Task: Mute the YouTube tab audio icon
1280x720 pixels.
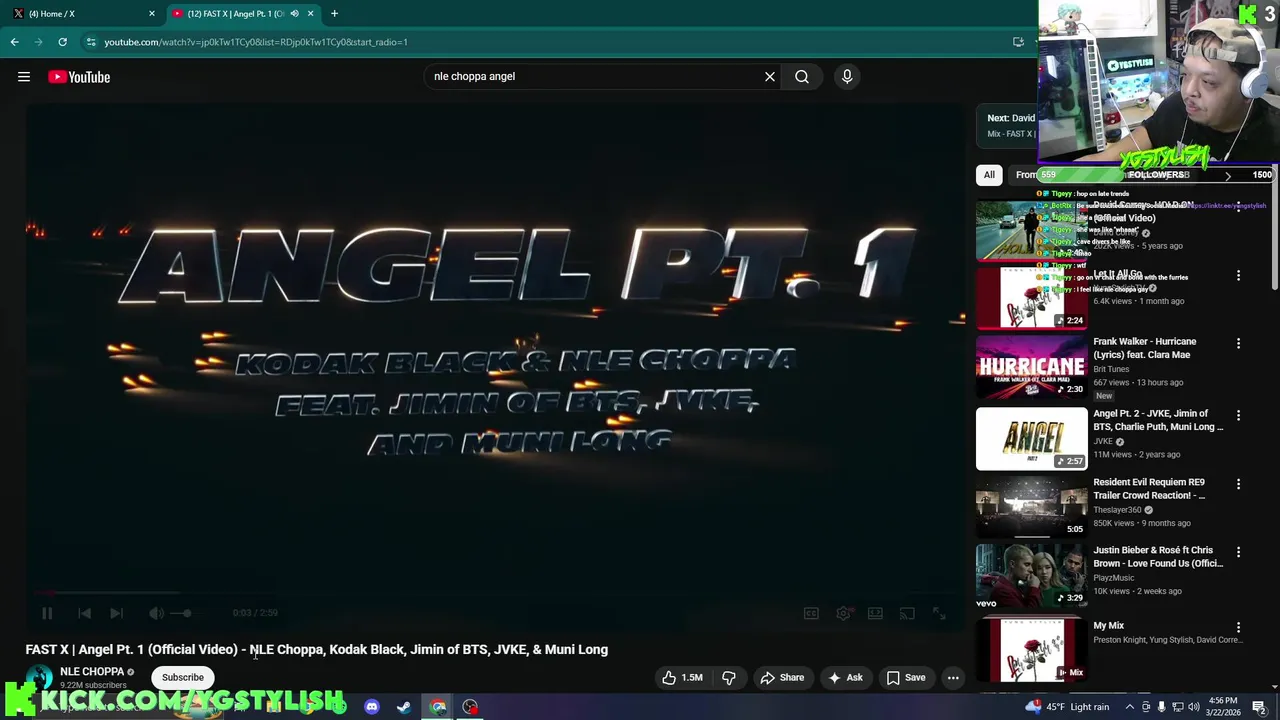Action: 294,13
